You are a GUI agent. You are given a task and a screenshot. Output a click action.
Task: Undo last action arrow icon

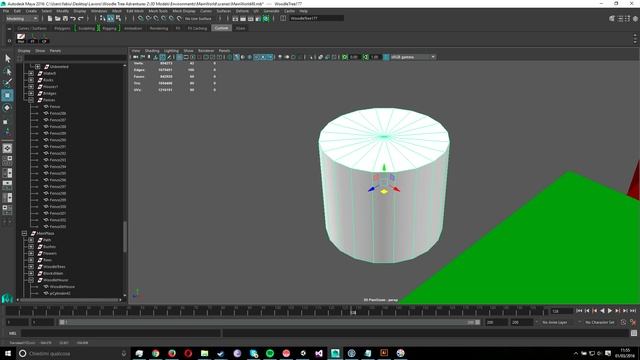73,18
